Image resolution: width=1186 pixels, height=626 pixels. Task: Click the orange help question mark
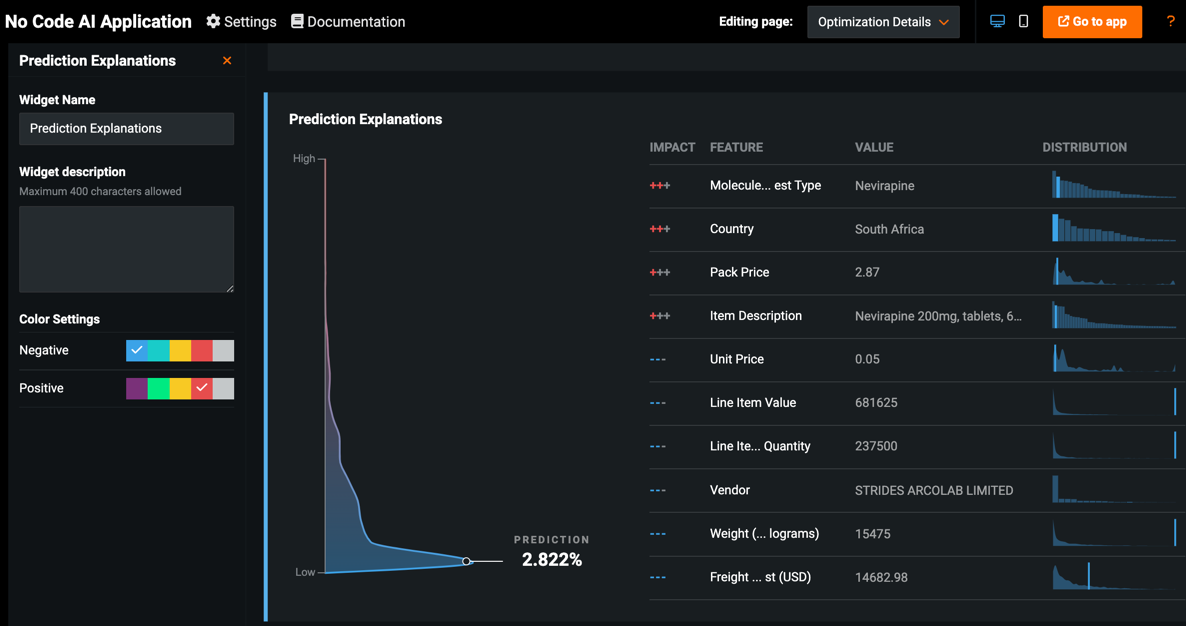[x=1170, y=21]
